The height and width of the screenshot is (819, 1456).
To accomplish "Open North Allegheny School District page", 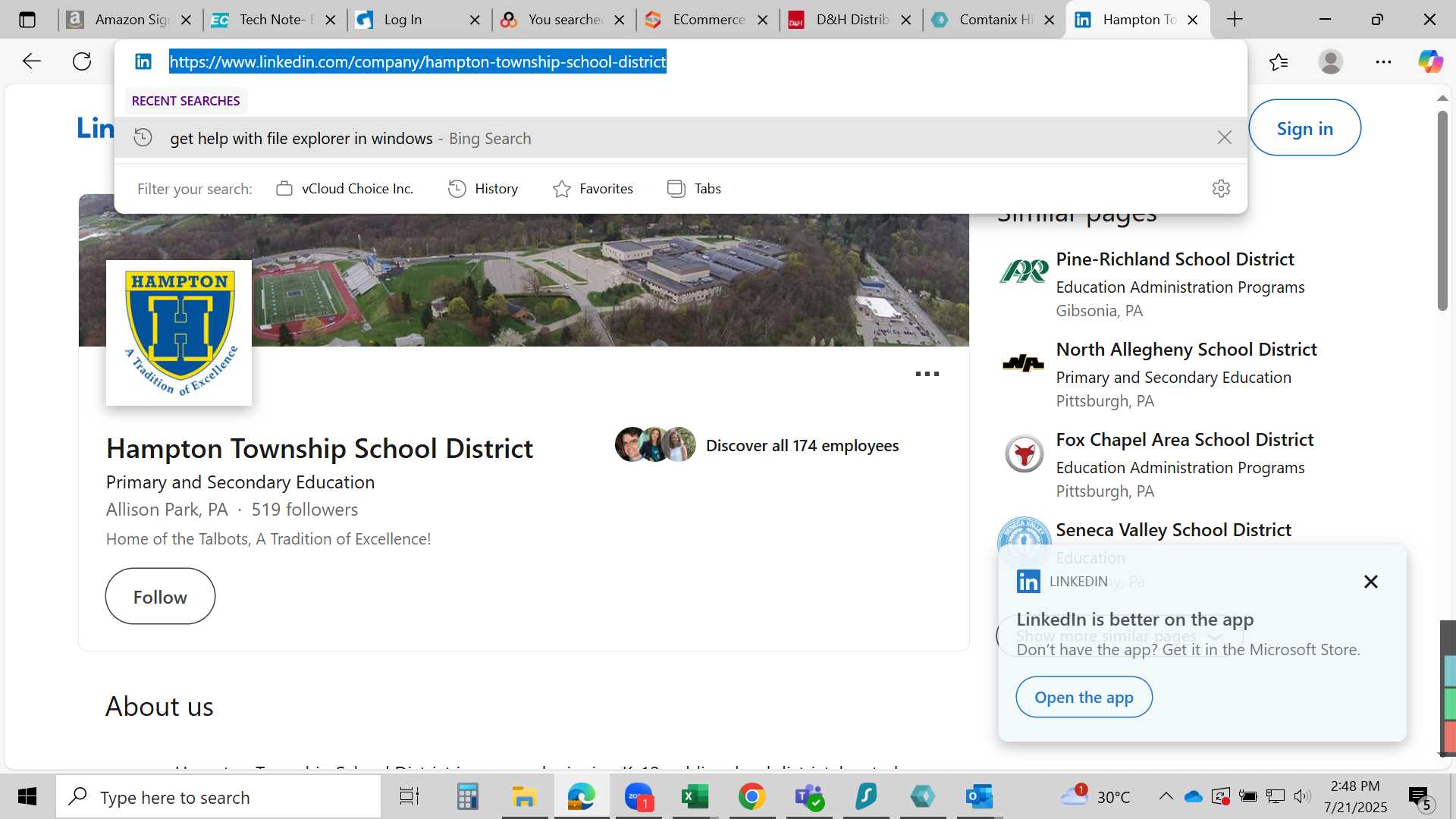I will pyautogui.click(x=1186, y=350).
